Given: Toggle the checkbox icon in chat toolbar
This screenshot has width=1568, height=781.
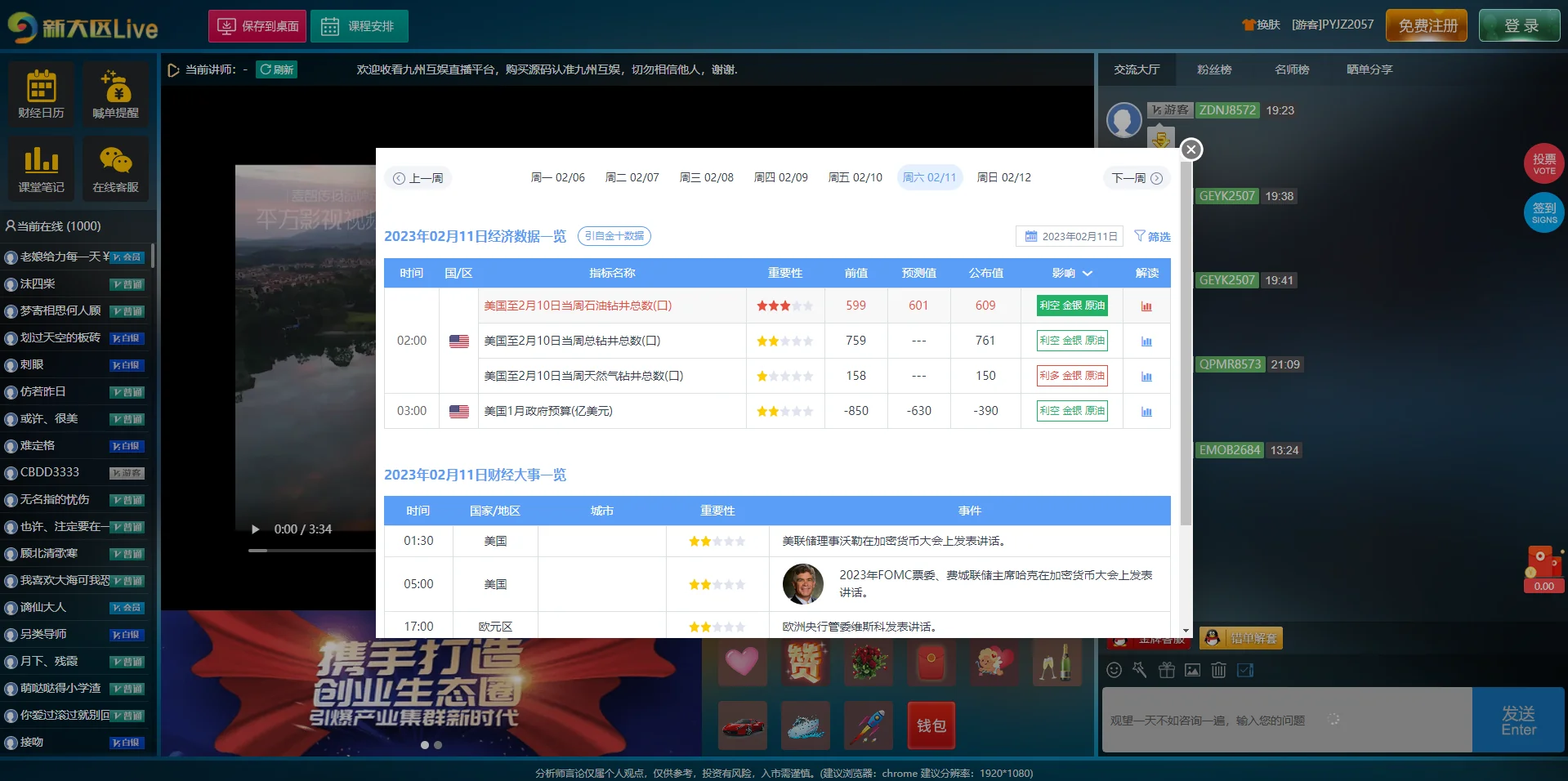Looking at the screenshot, I should coord(1245,671).
